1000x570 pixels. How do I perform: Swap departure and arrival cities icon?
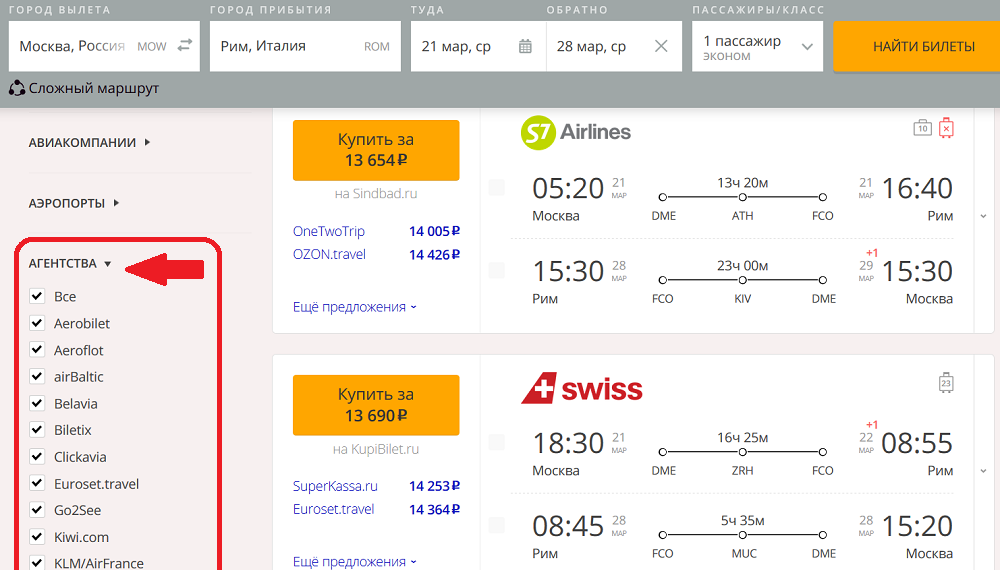(x=185, y=45)
